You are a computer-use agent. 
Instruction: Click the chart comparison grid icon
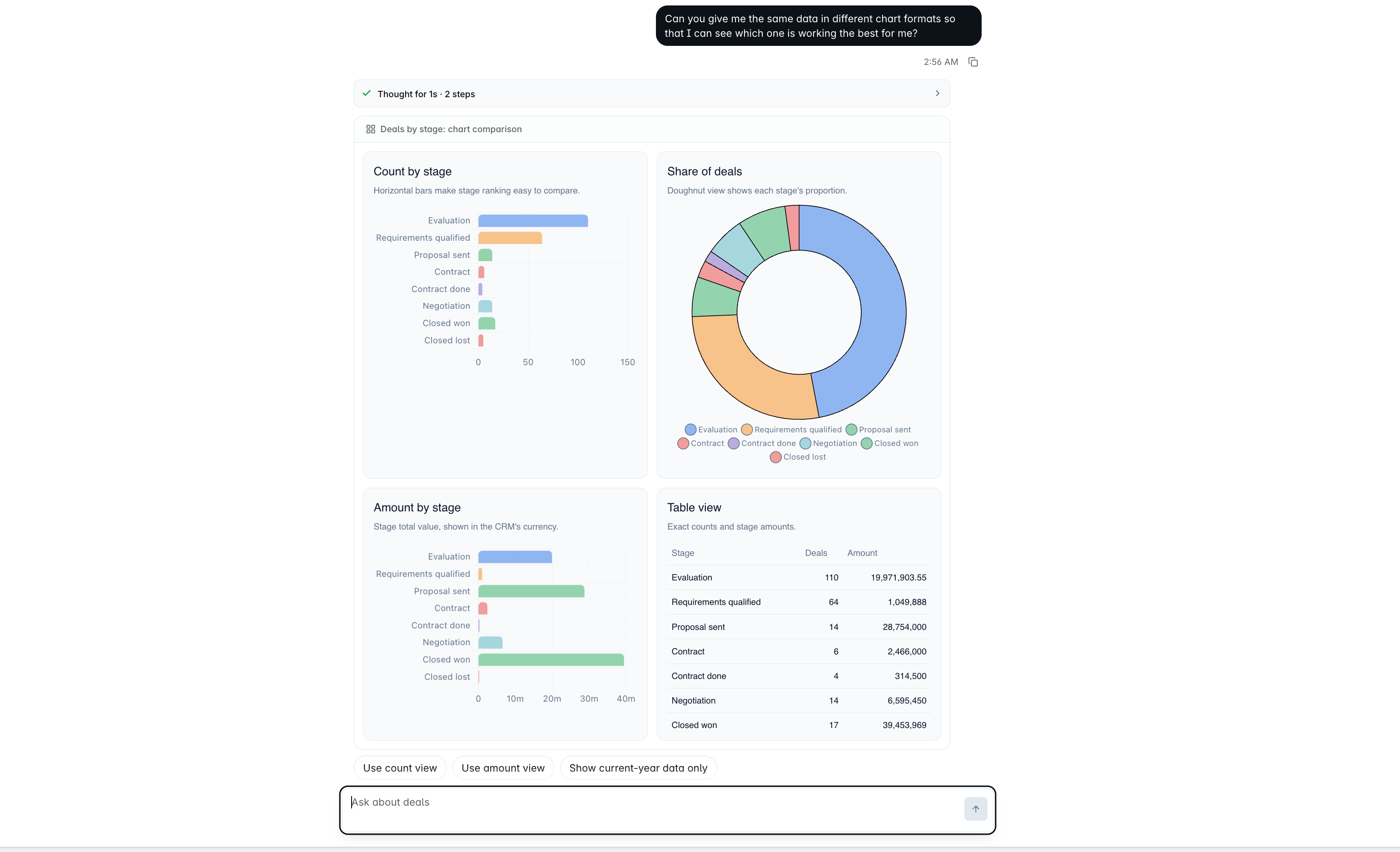pyautogui.click(x=371, y=129)
